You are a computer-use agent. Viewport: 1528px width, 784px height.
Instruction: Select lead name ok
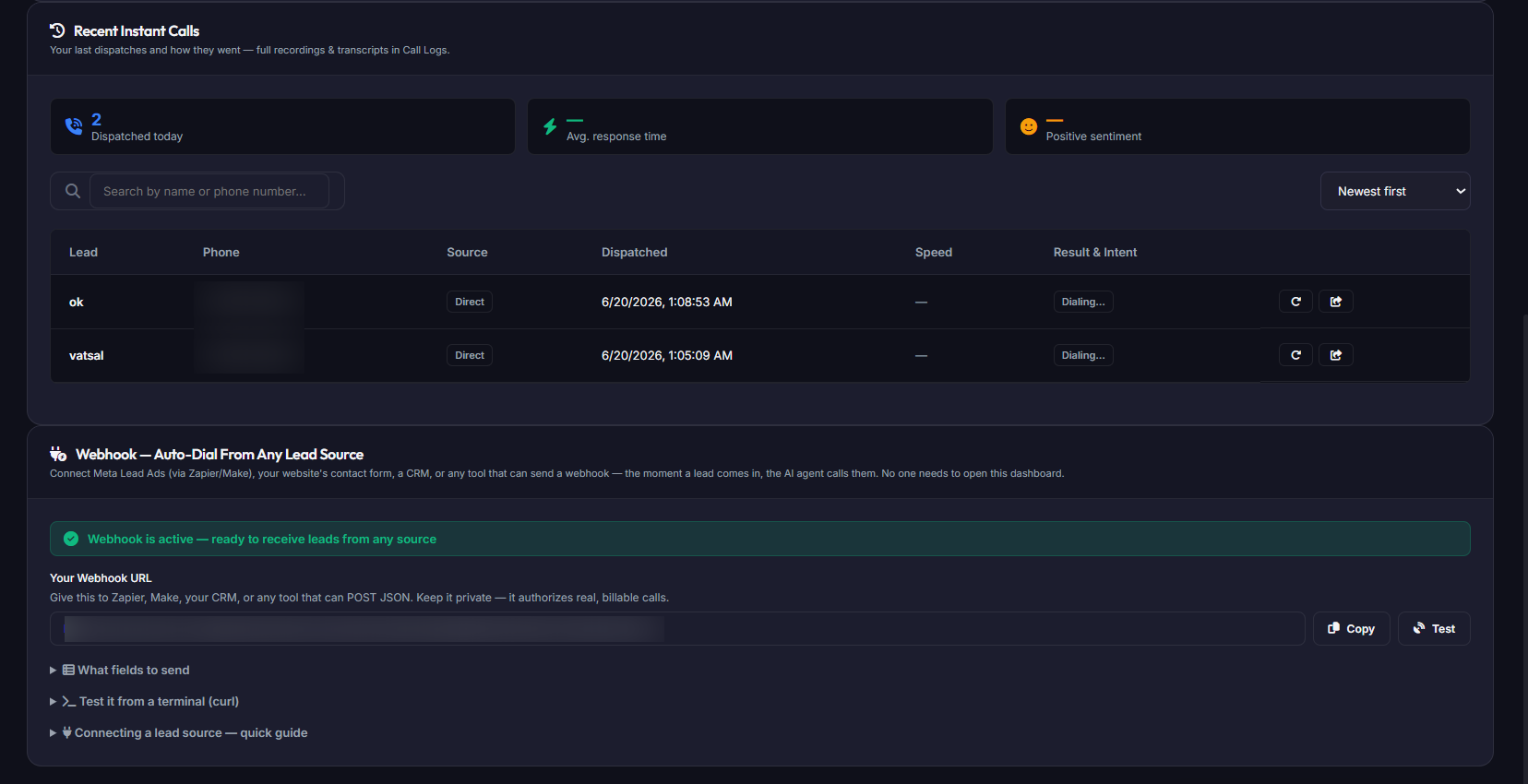point(77,302)
